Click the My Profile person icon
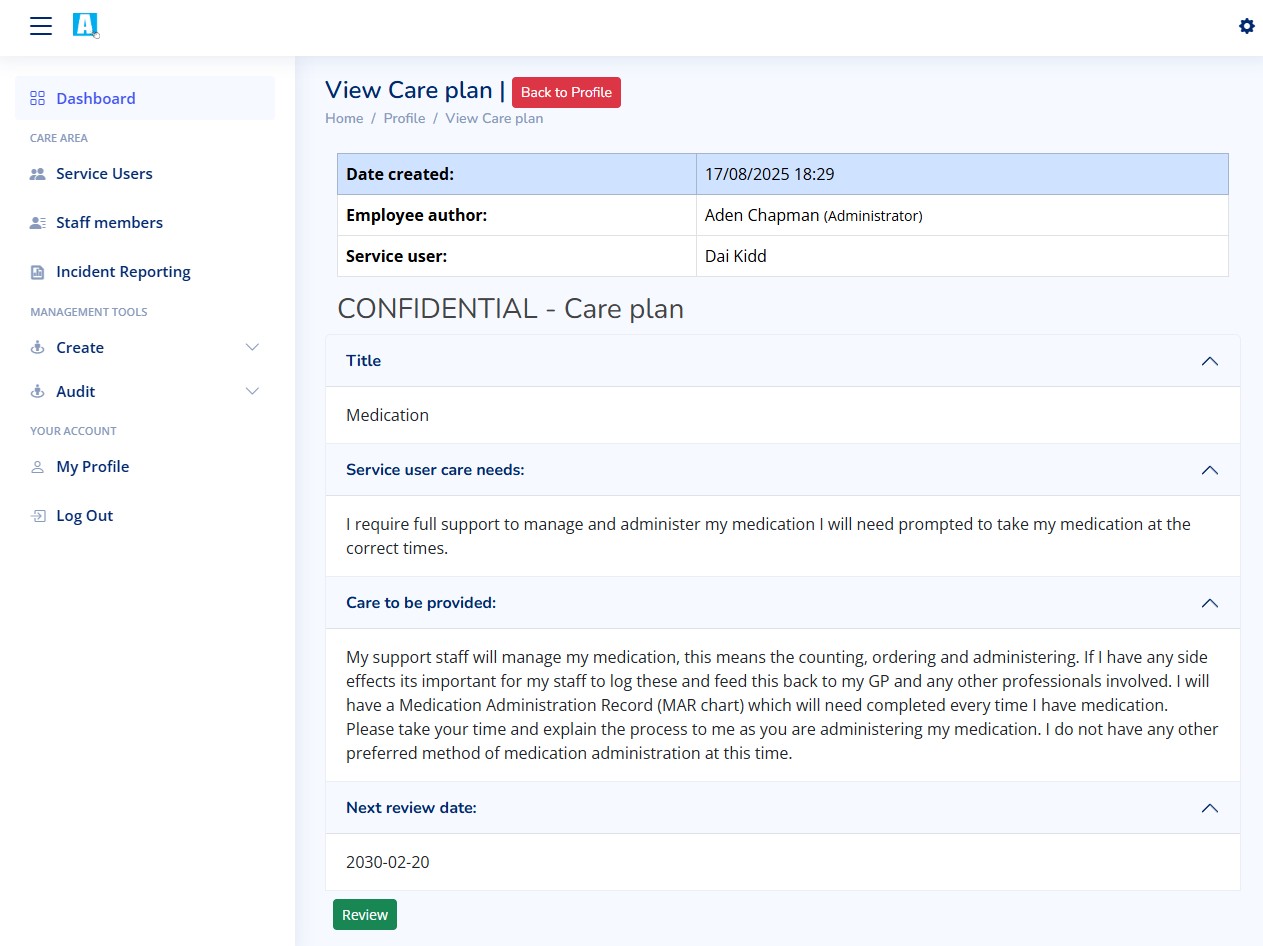Viewport: 1263px width, 946px height. 38,467
